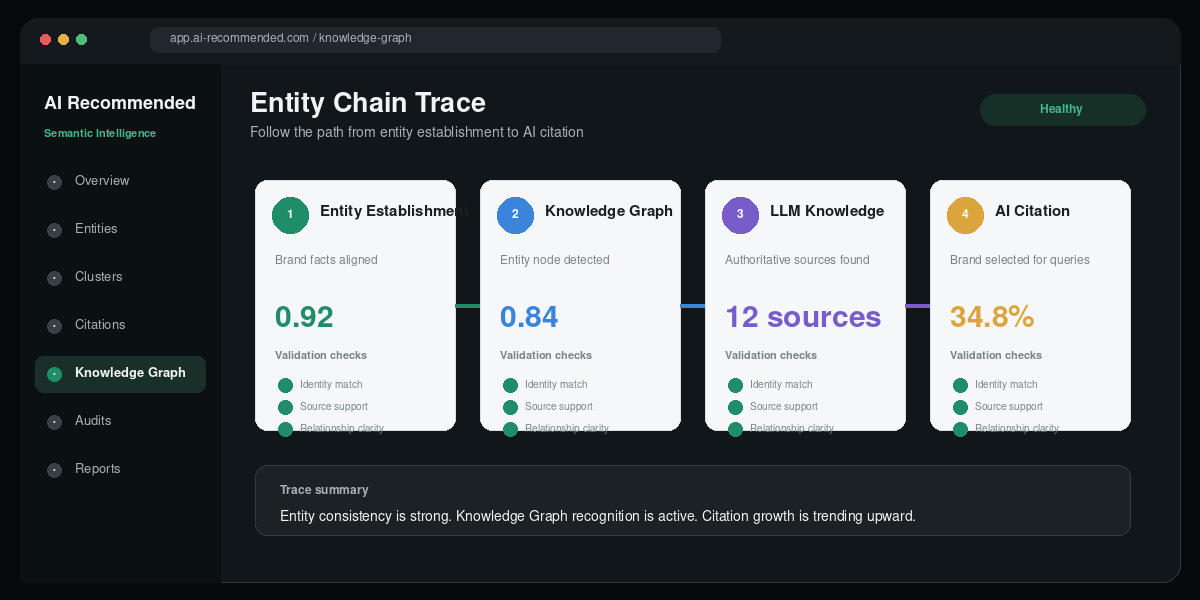Click the step 1 green circle badge
This screenshot has height=600, width=1200.
pos(290,215)
